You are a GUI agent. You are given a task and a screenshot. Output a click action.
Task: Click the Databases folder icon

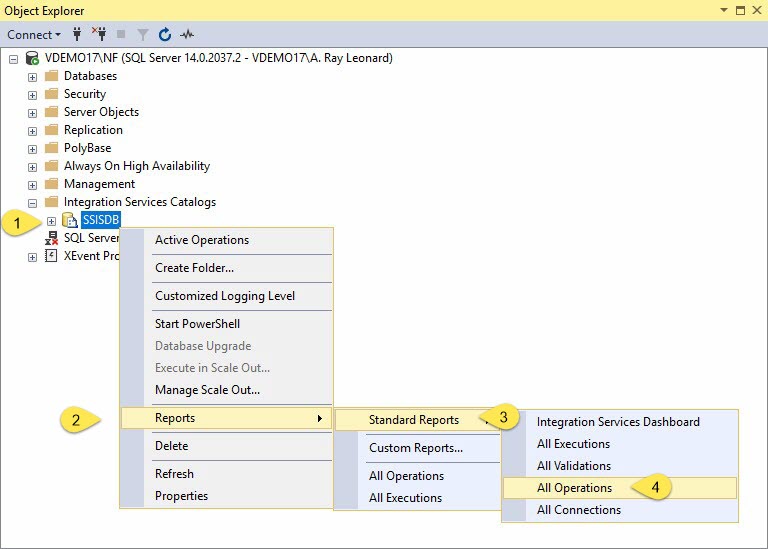(x=51, y=76)
